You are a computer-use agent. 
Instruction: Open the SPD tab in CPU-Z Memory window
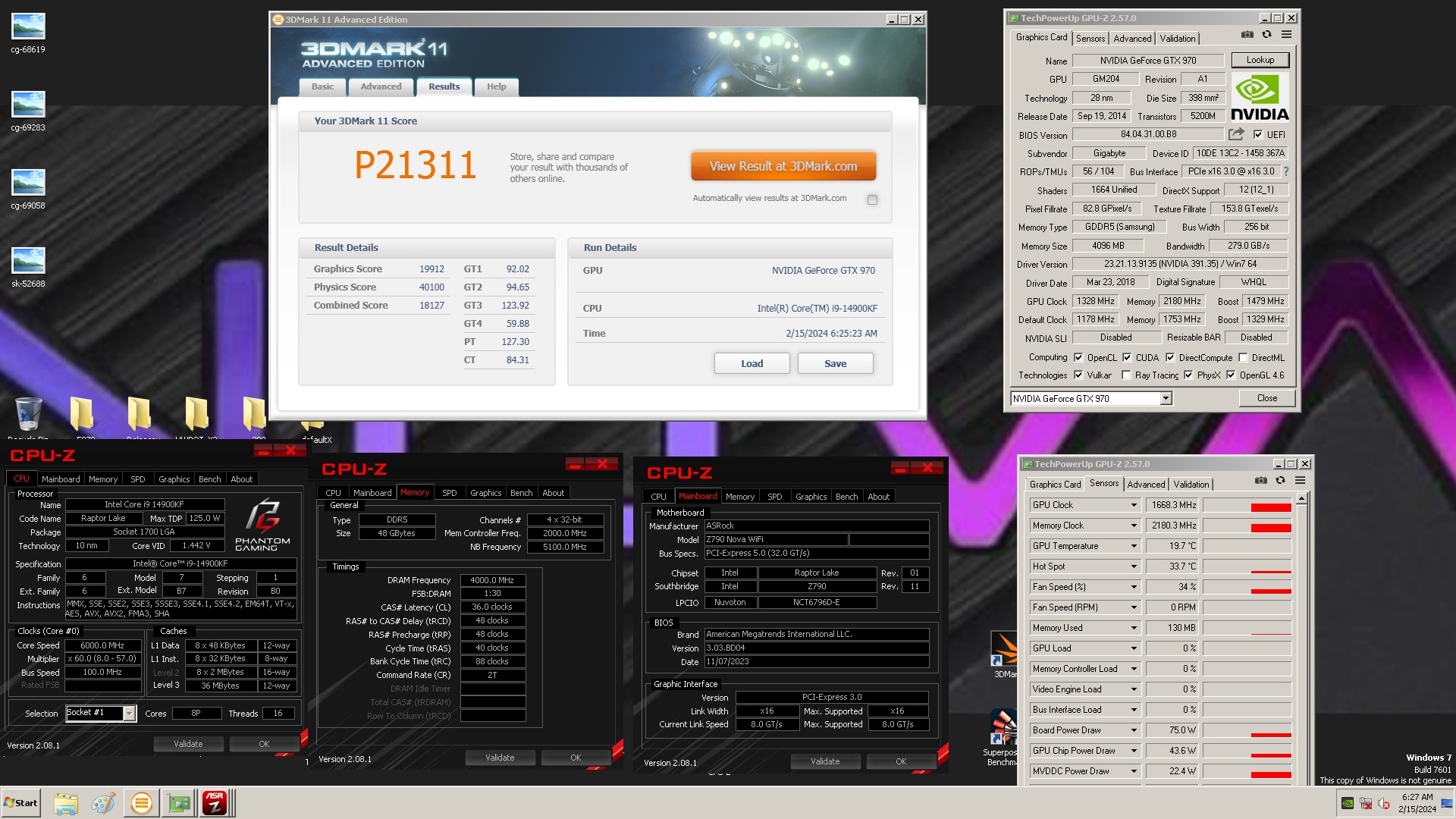click(449, 493)
